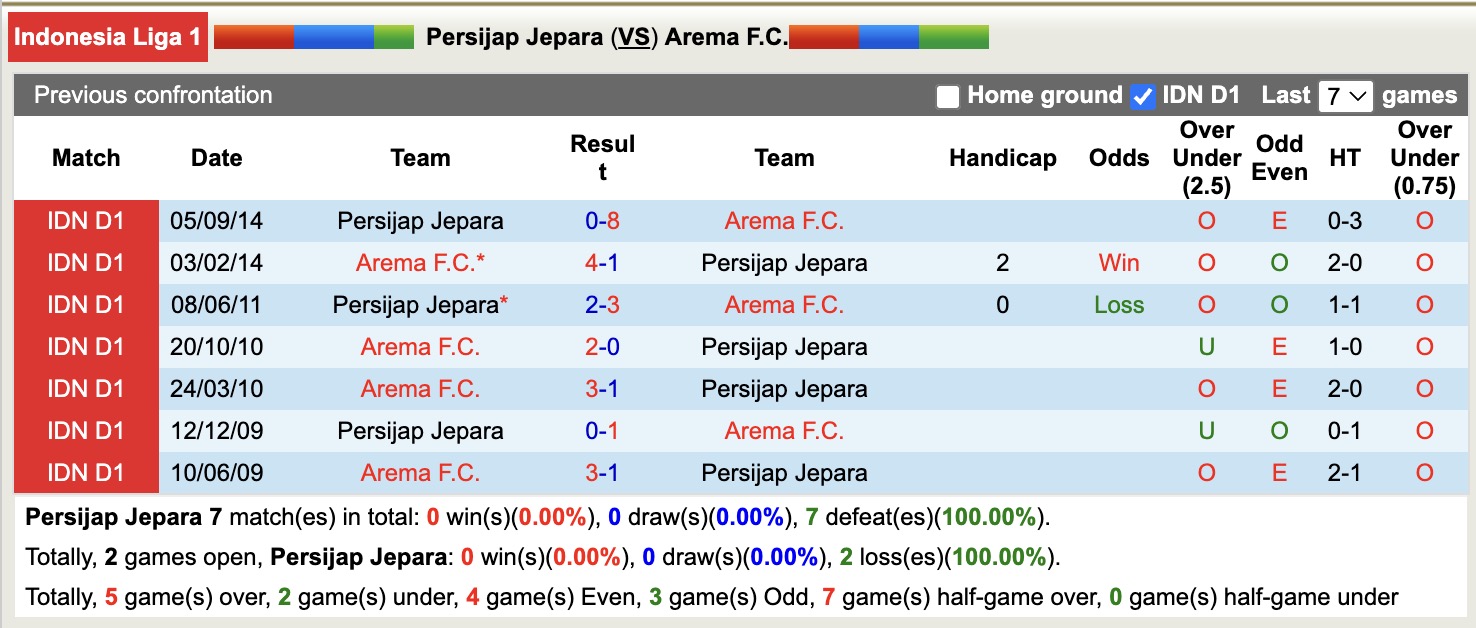The image size is (1476, 628).
Task: Select the IDN D1 badge on the 10/06/09 row
Action: (86, 472)
